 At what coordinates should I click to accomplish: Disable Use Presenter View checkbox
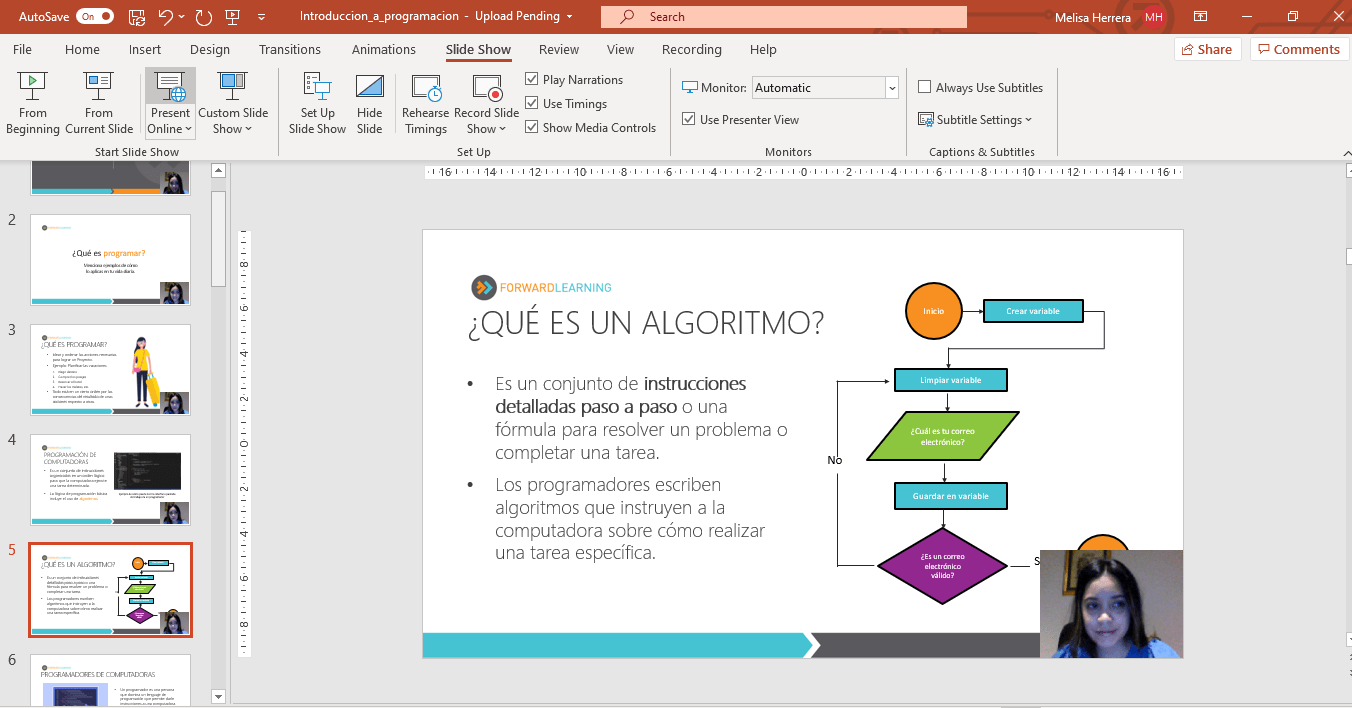[x=689, y=119]
